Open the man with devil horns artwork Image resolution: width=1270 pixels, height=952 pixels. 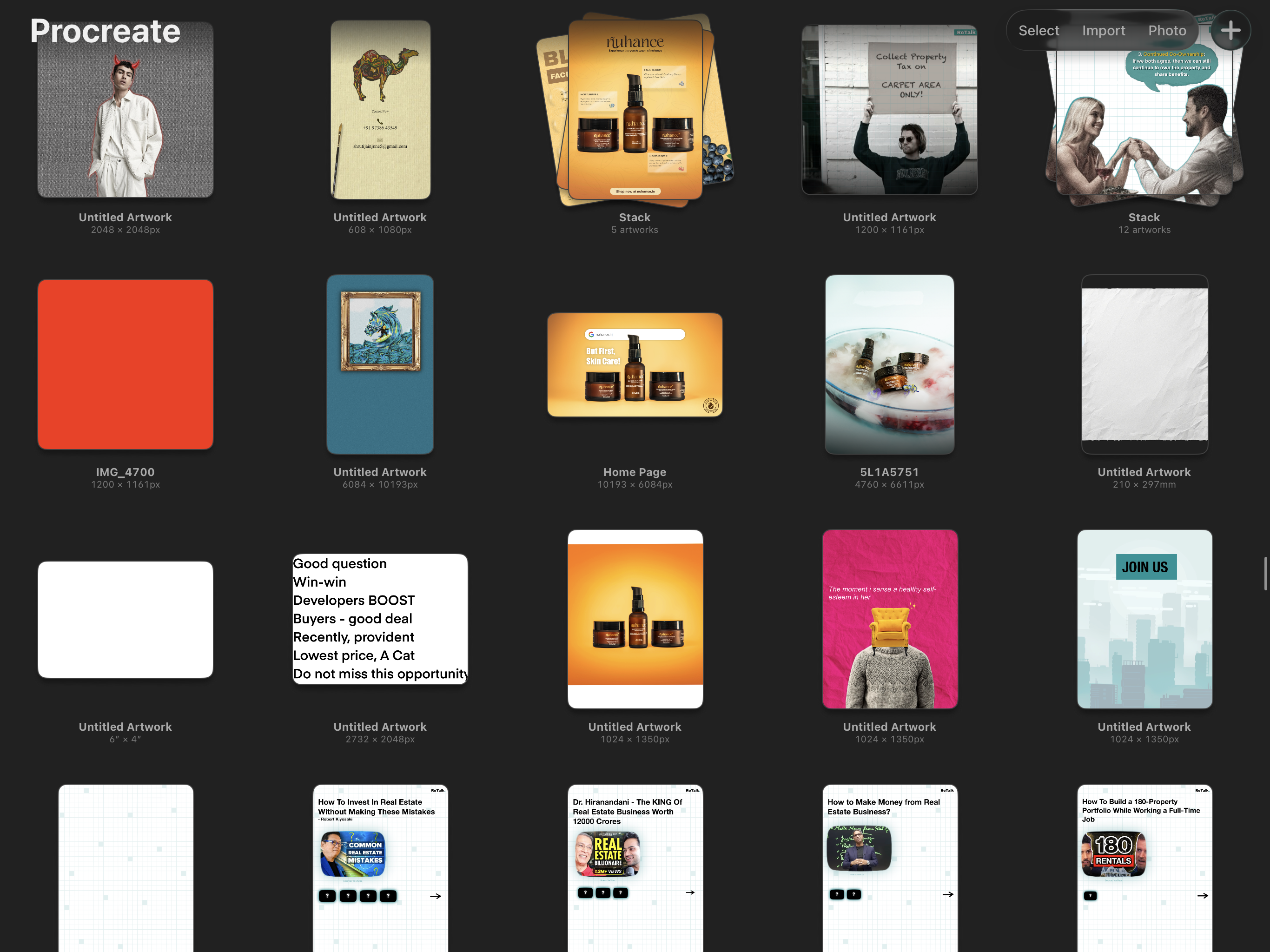(x=125, y=115)
